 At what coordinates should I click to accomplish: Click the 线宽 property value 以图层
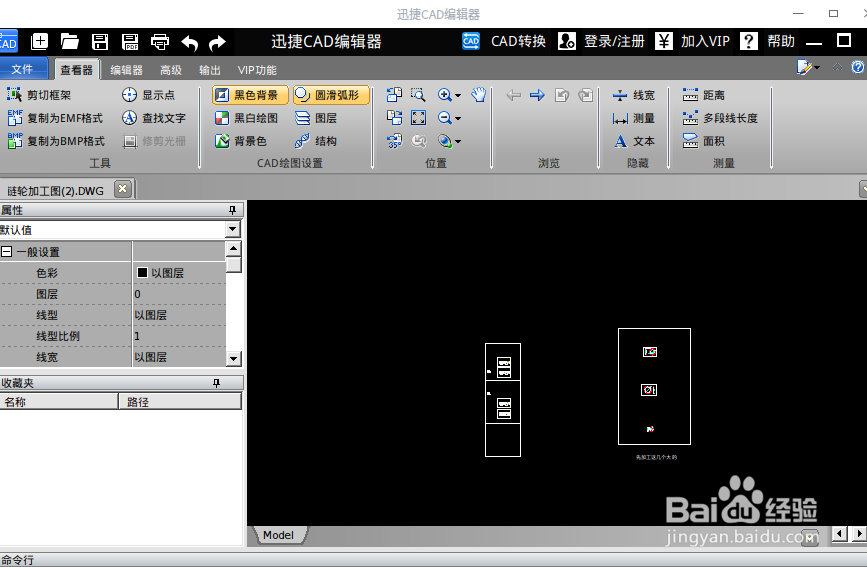(179, 357)
